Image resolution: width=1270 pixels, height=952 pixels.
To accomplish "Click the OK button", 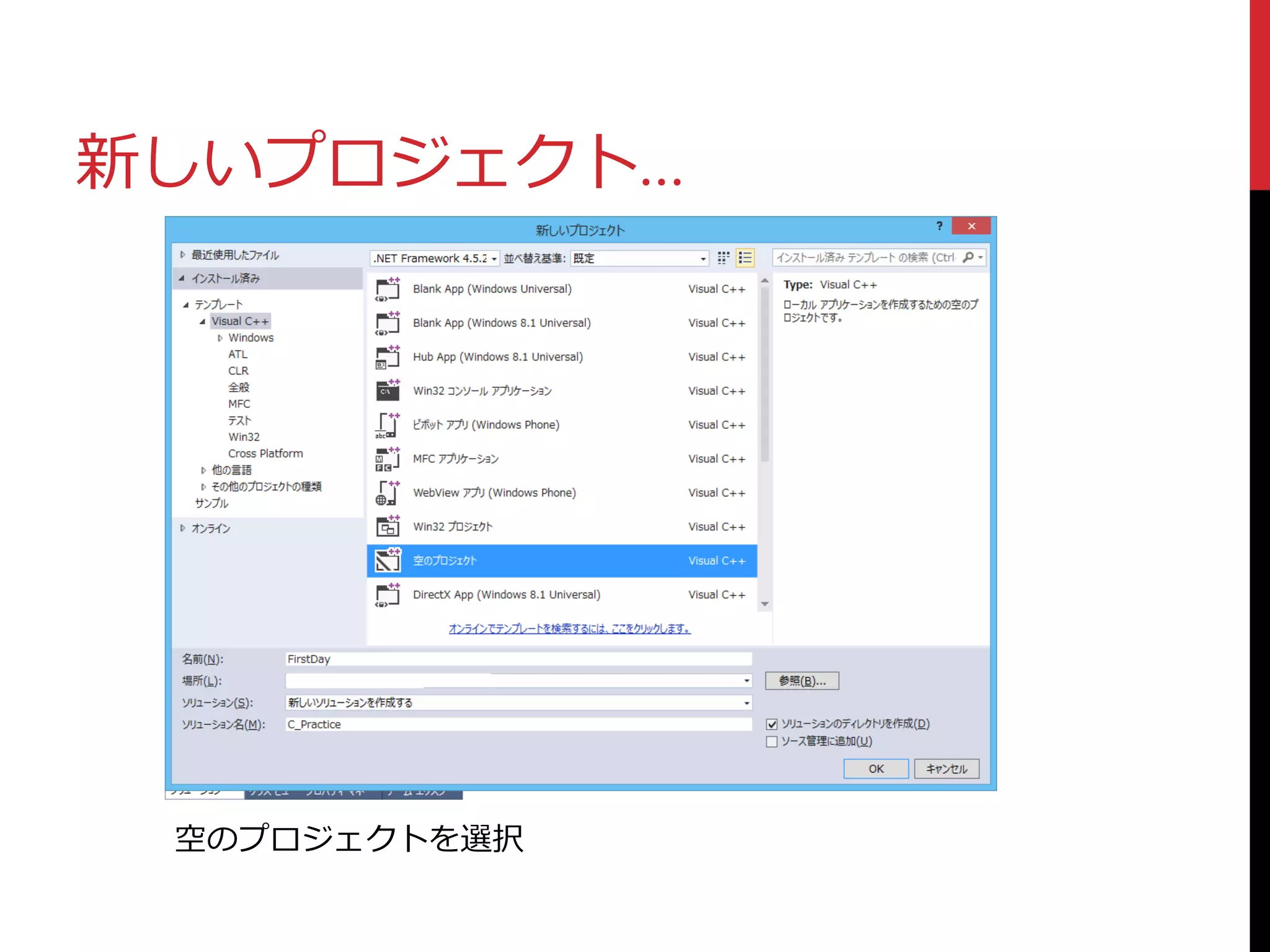I will 876,769.
